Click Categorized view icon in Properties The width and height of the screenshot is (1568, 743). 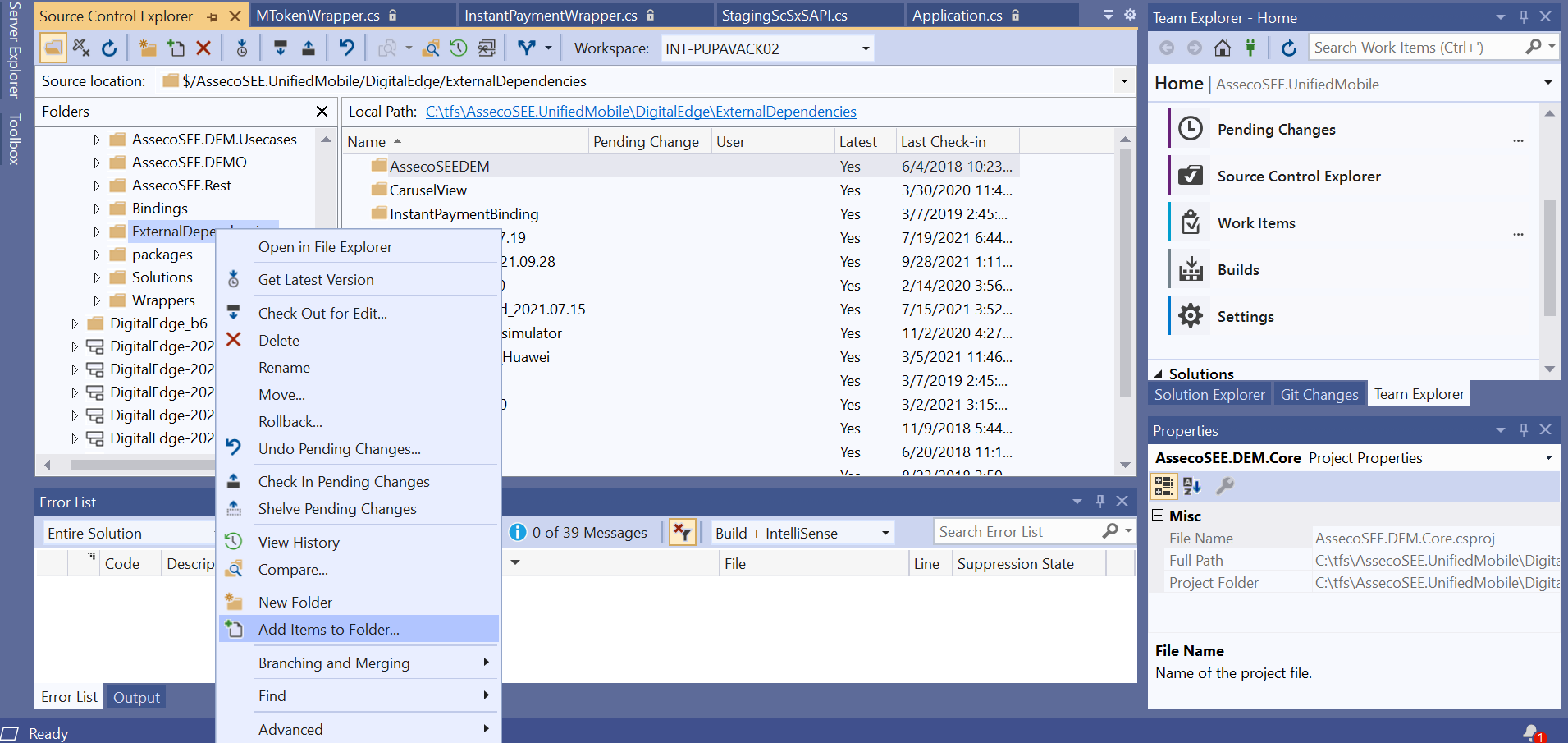[x=1164, y=486]
